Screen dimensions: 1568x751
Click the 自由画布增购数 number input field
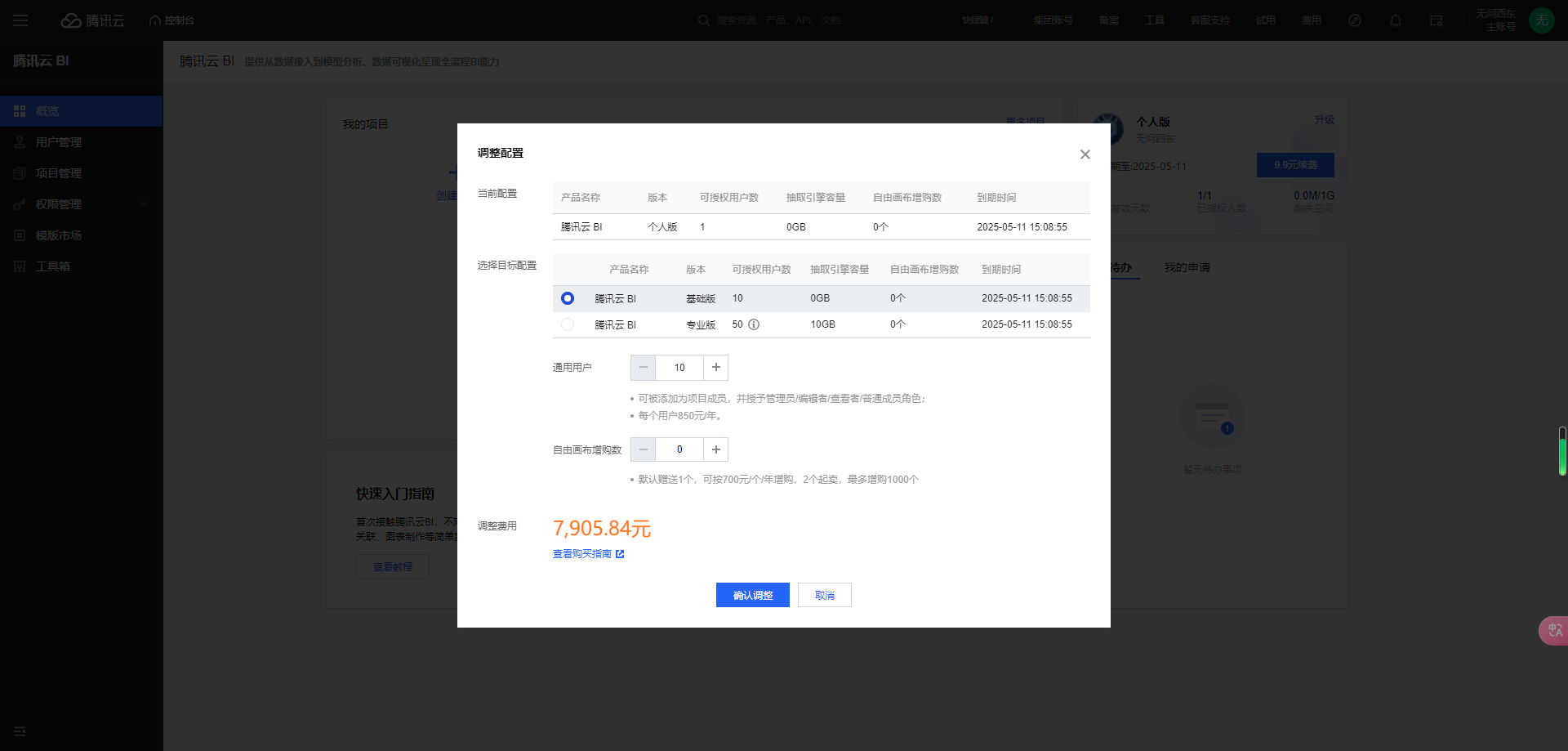pyautogui.click(x=679, y=449)
